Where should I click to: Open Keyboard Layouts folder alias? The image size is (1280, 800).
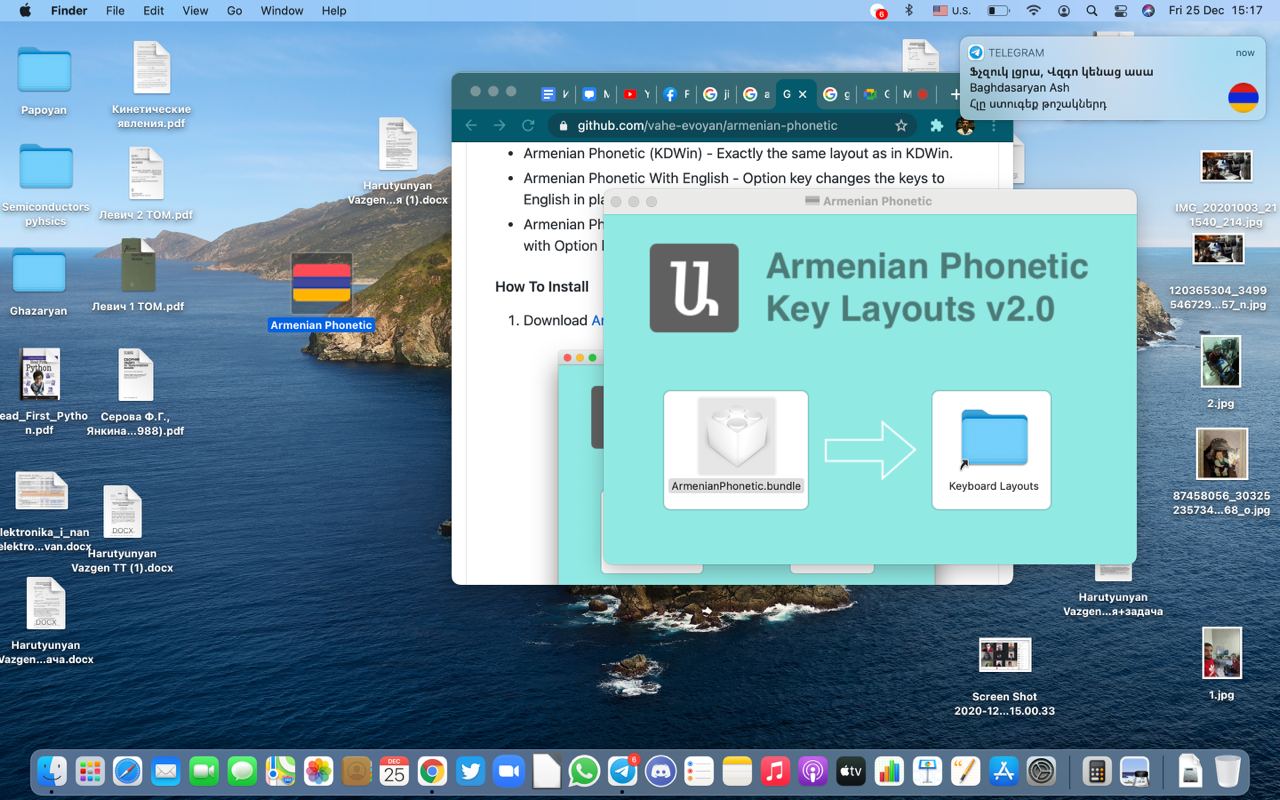[x=993, y=449]
